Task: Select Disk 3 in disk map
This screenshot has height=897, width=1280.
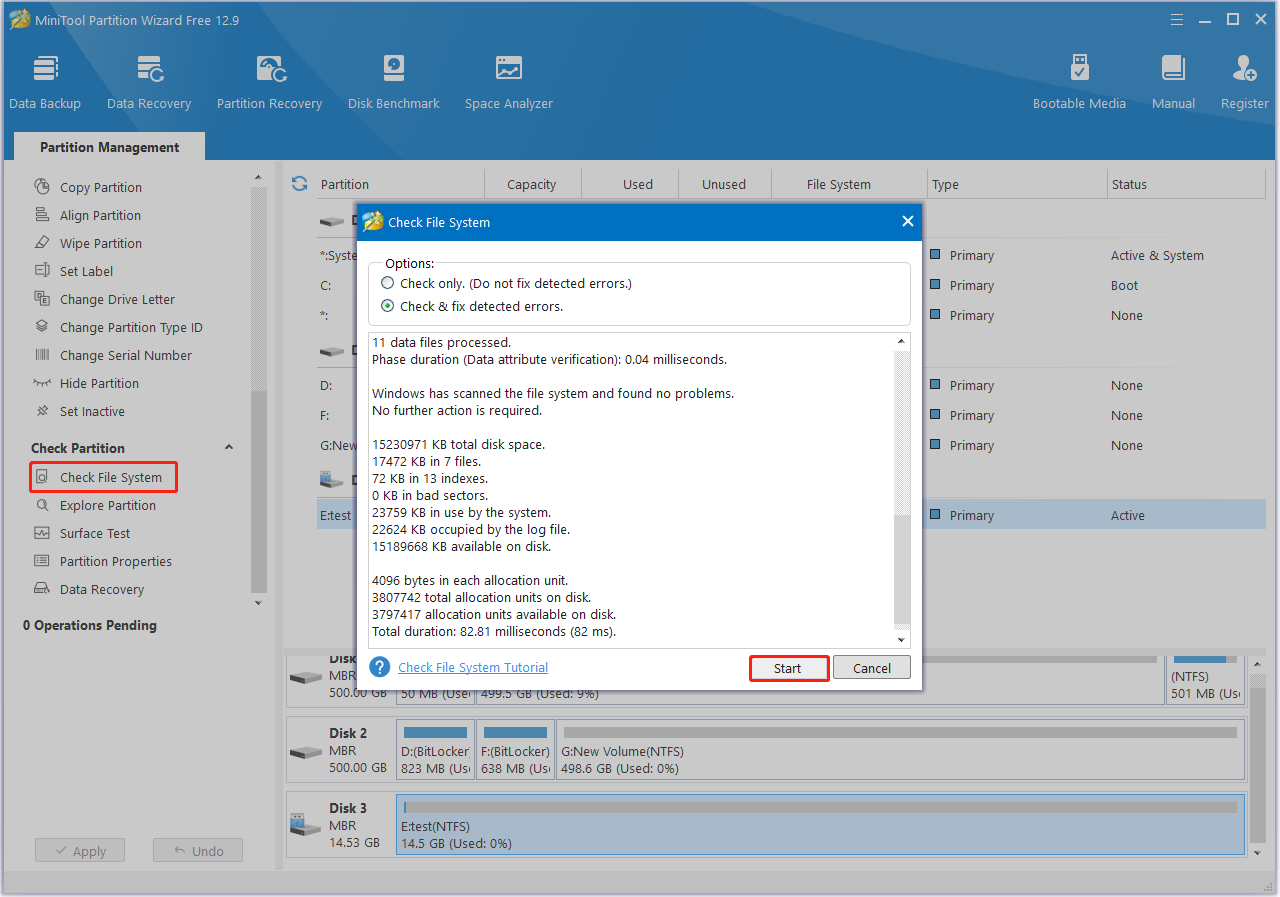Action: [x=340, y=825]
